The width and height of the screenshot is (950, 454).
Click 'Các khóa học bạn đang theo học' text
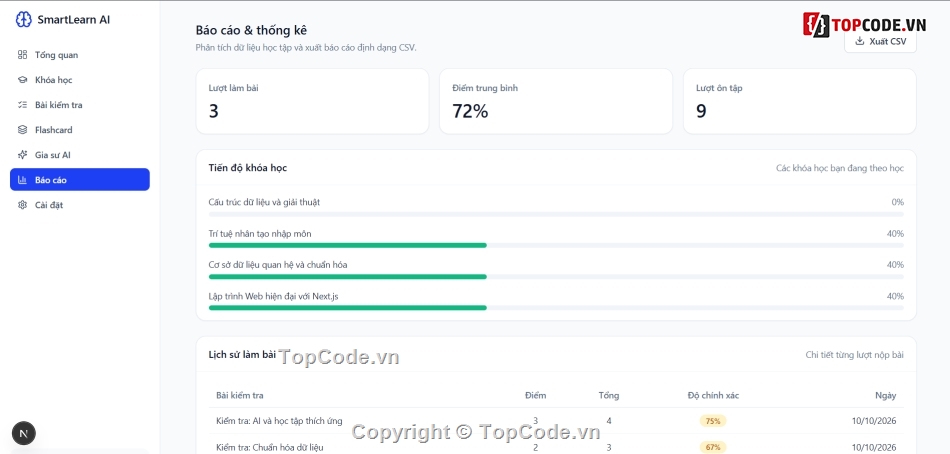(840, 168)
